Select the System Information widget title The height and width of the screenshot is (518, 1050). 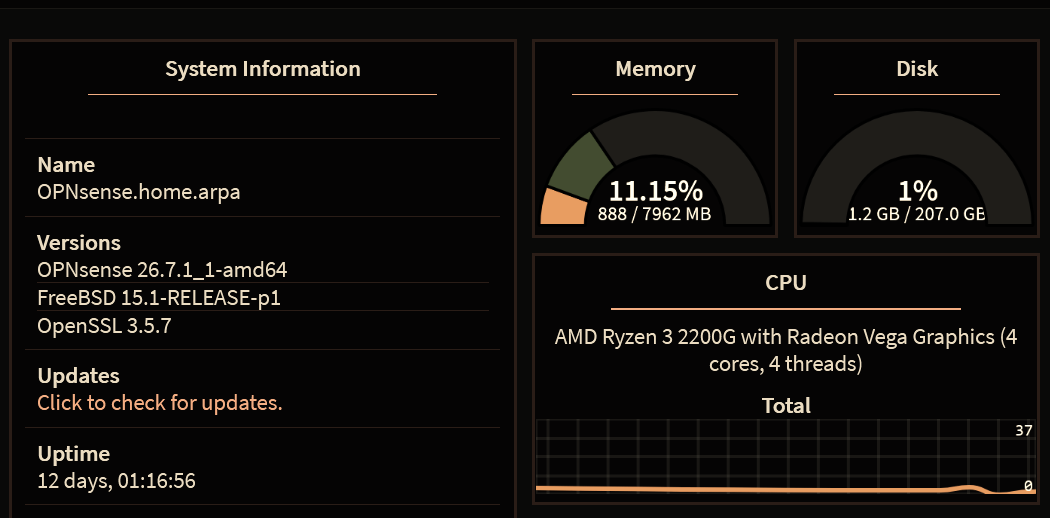262,69
